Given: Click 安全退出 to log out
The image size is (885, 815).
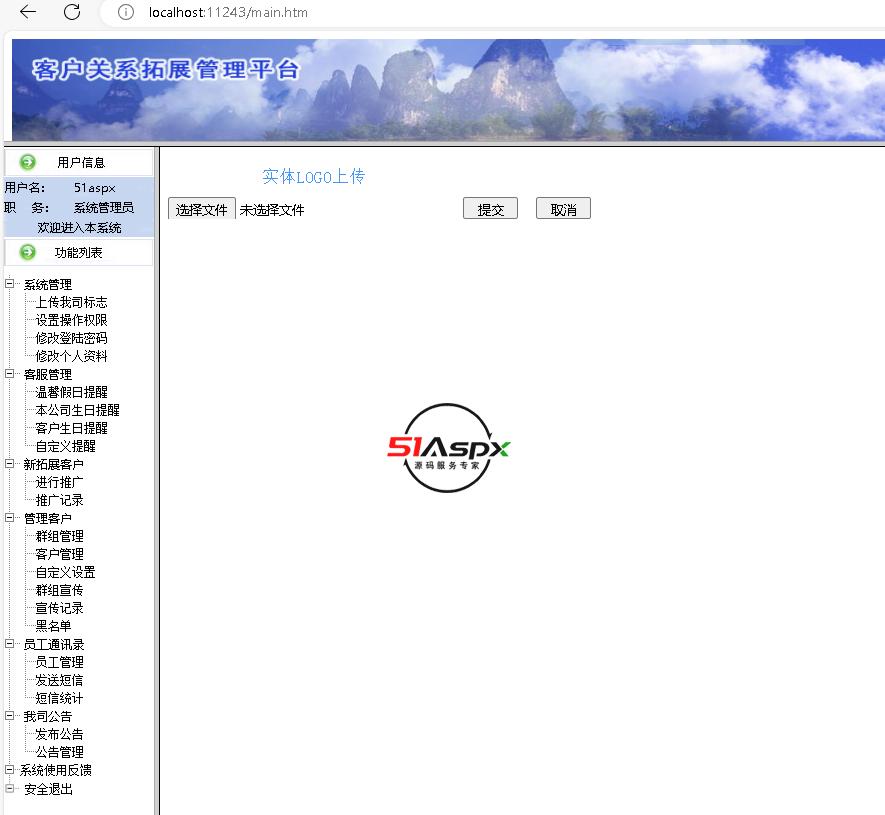Looking at the screenshot, I should click(48, 790).
